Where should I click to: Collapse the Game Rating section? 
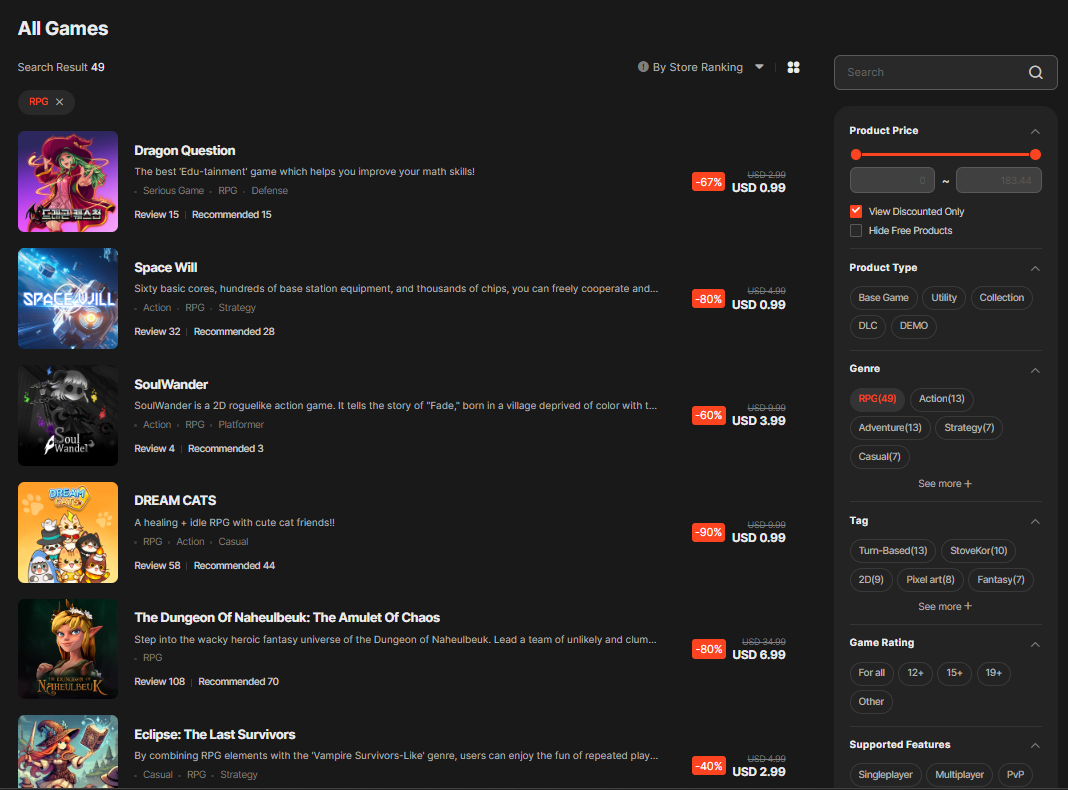tap(1035, 644)
